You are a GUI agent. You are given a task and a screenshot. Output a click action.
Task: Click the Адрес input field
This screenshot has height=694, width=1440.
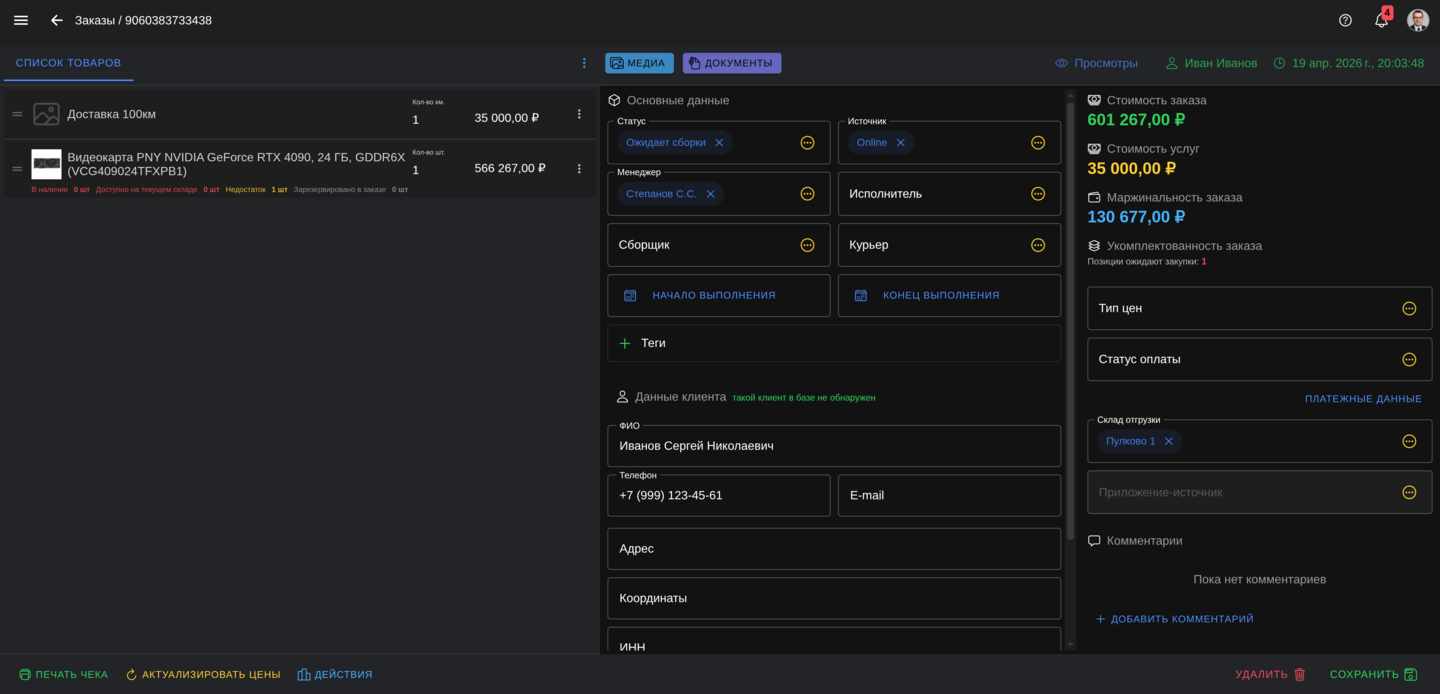pyautogui.click(x=833, y=549)
